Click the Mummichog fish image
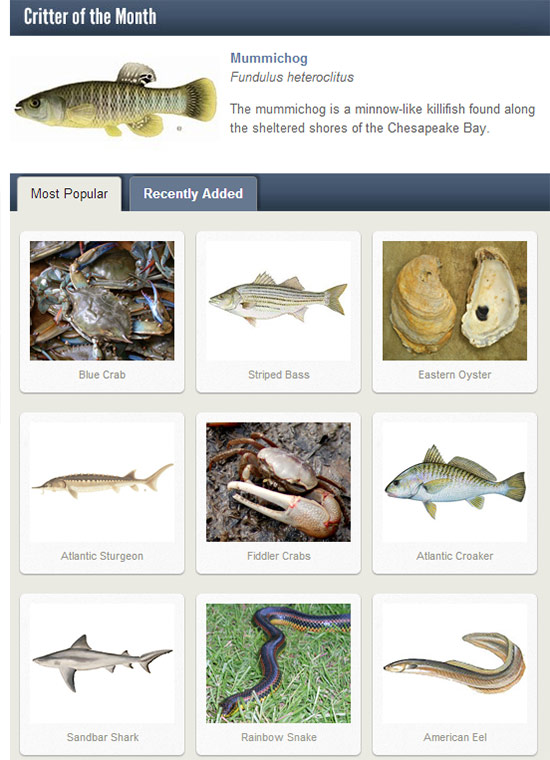 (x=115, y=99)
